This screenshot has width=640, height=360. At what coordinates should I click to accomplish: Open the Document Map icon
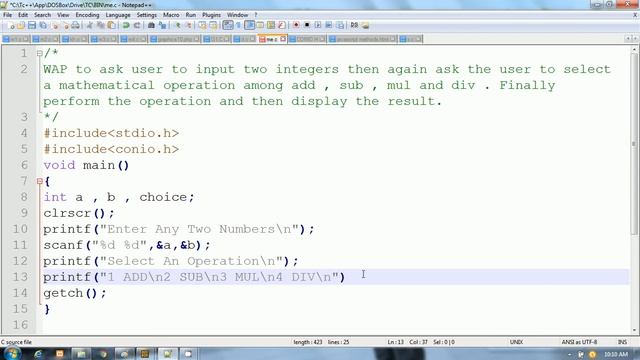[x=271, y=25]
